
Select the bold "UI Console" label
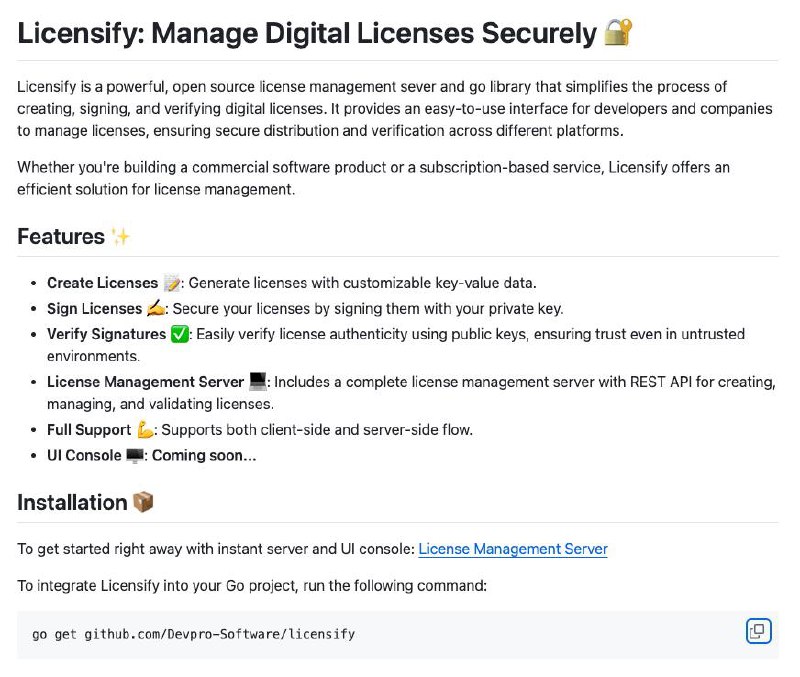84,455
